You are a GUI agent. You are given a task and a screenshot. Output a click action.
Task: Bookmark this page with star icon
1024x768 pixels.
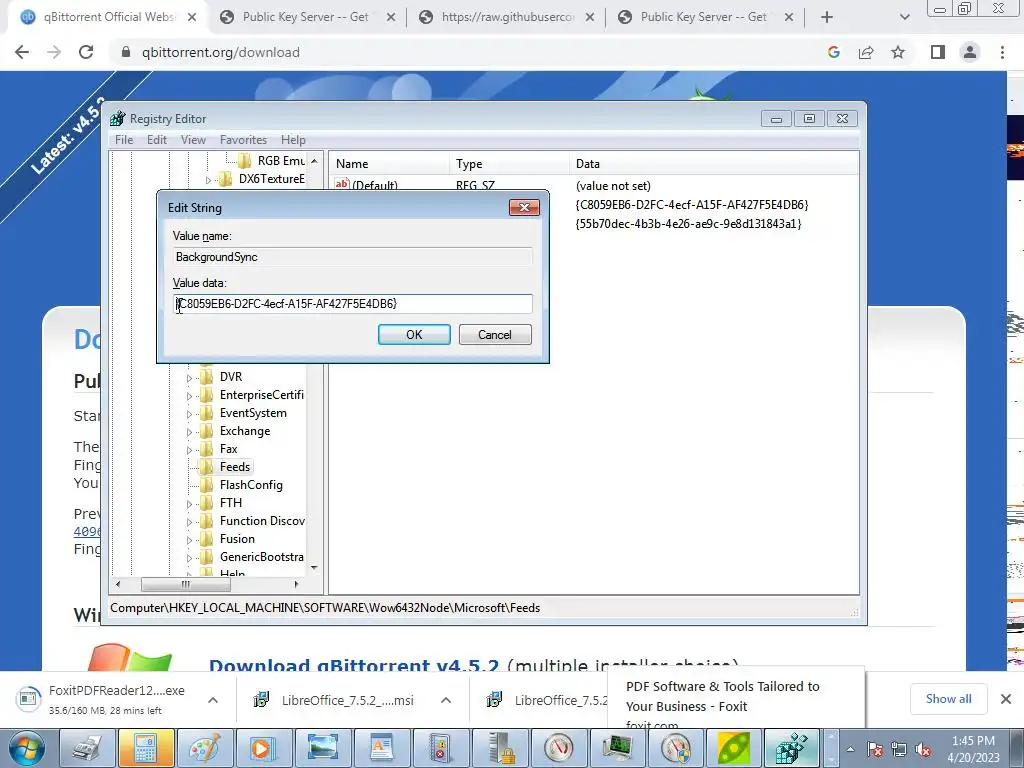point(898,52)
